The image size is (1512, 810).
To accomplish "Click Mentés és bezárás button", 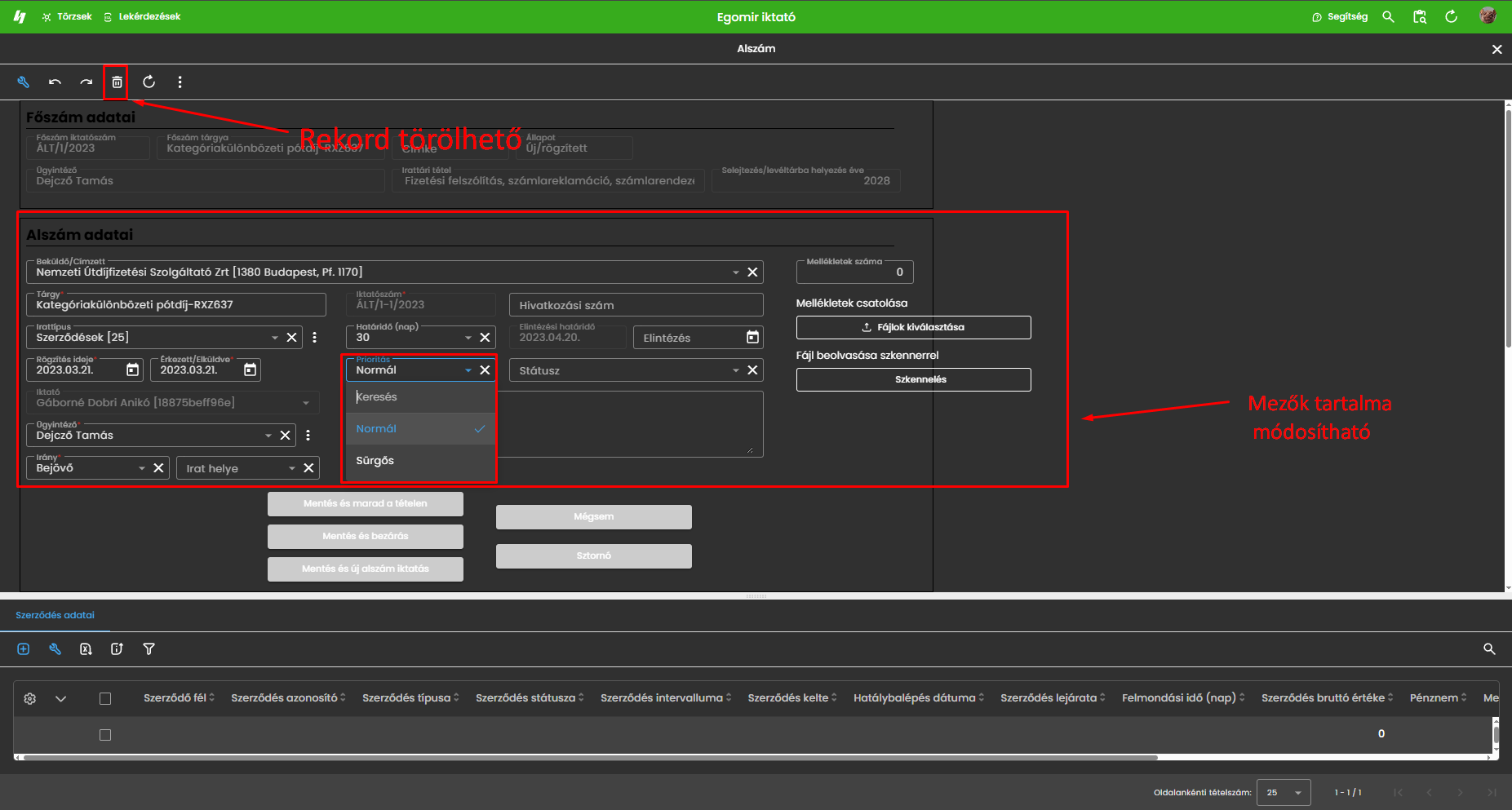I will coord(365,536).
